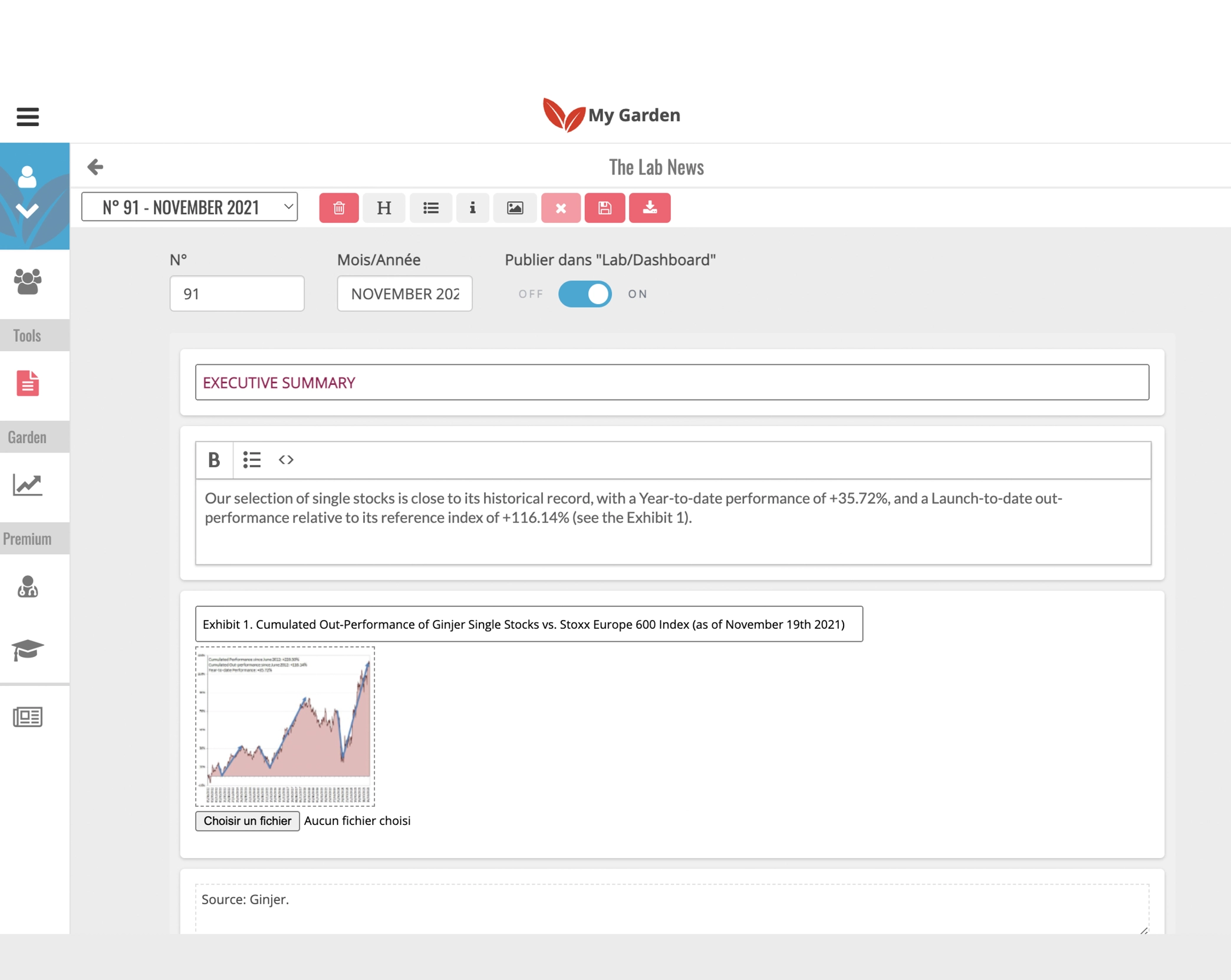Toggle bold formatting in text editor
1231x980 pixels.
click(214, 460)
